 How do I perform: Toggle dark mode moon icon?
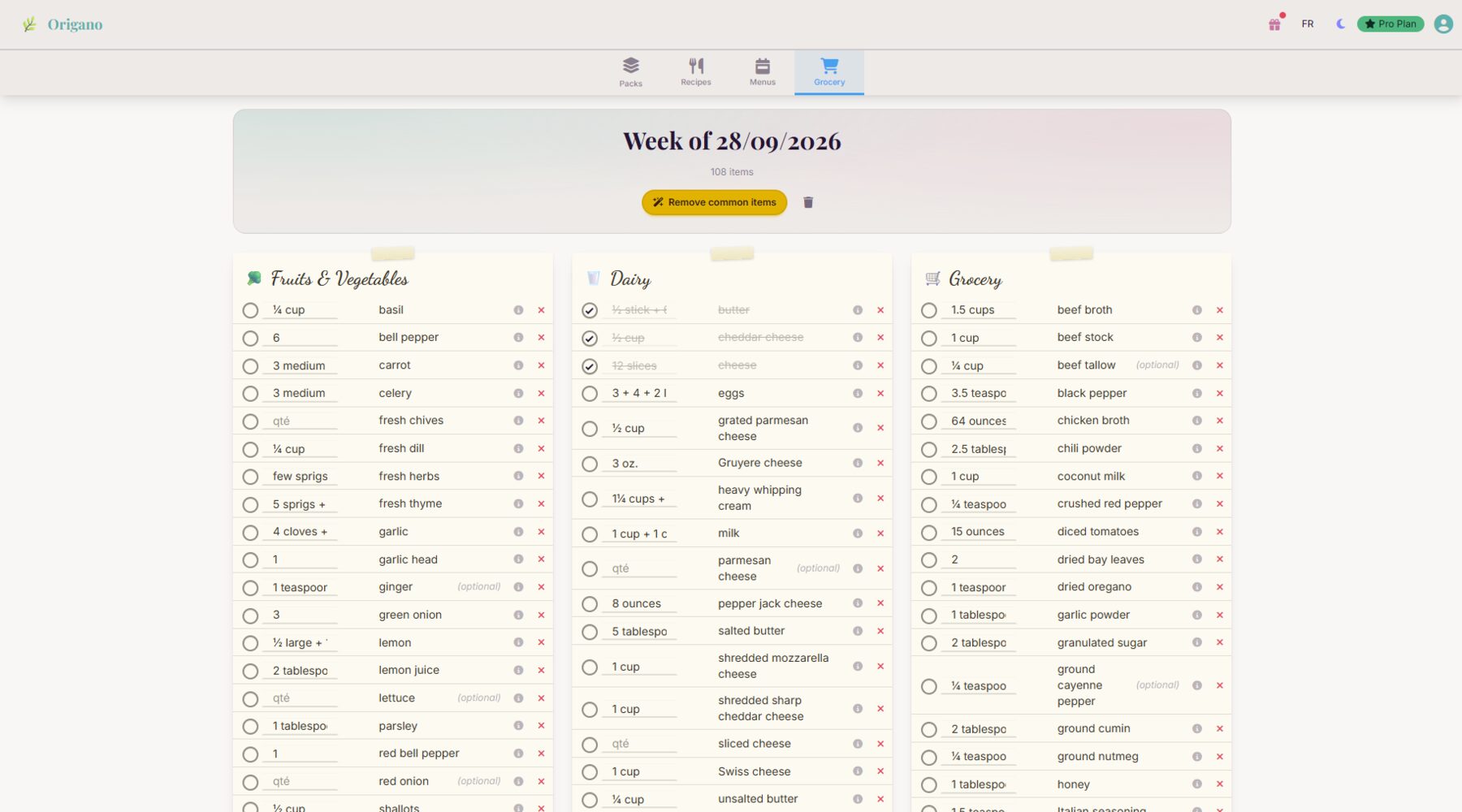1340,24
